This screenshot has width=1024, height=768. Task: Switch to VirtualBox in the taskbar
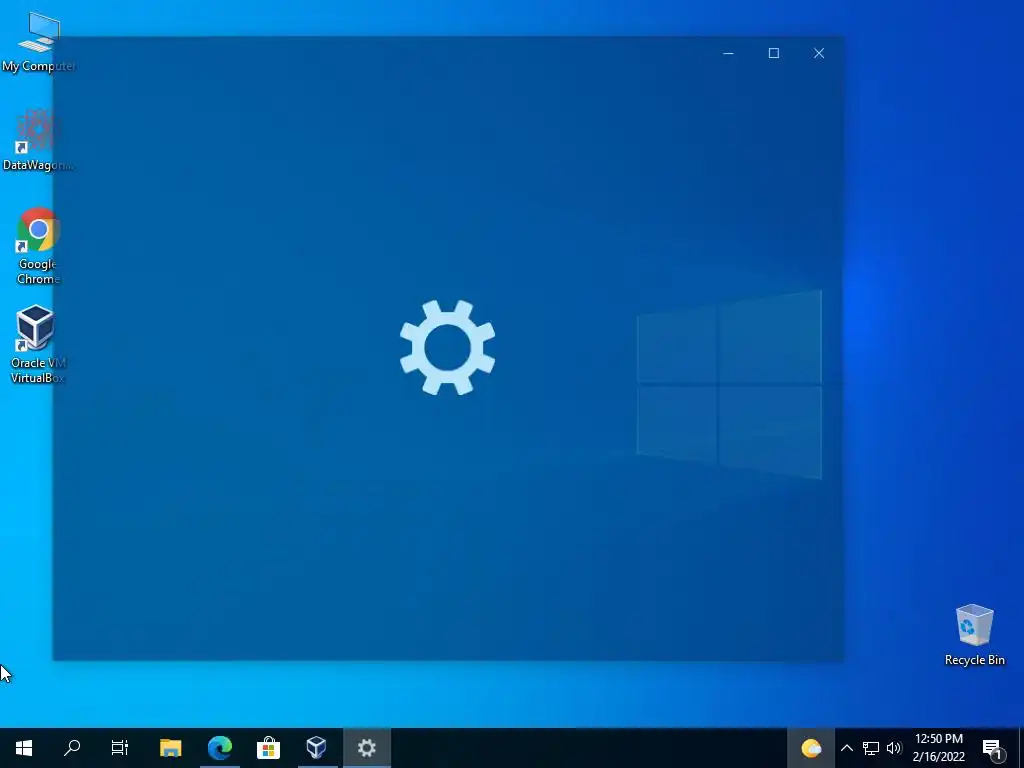(x=317, y=748)
